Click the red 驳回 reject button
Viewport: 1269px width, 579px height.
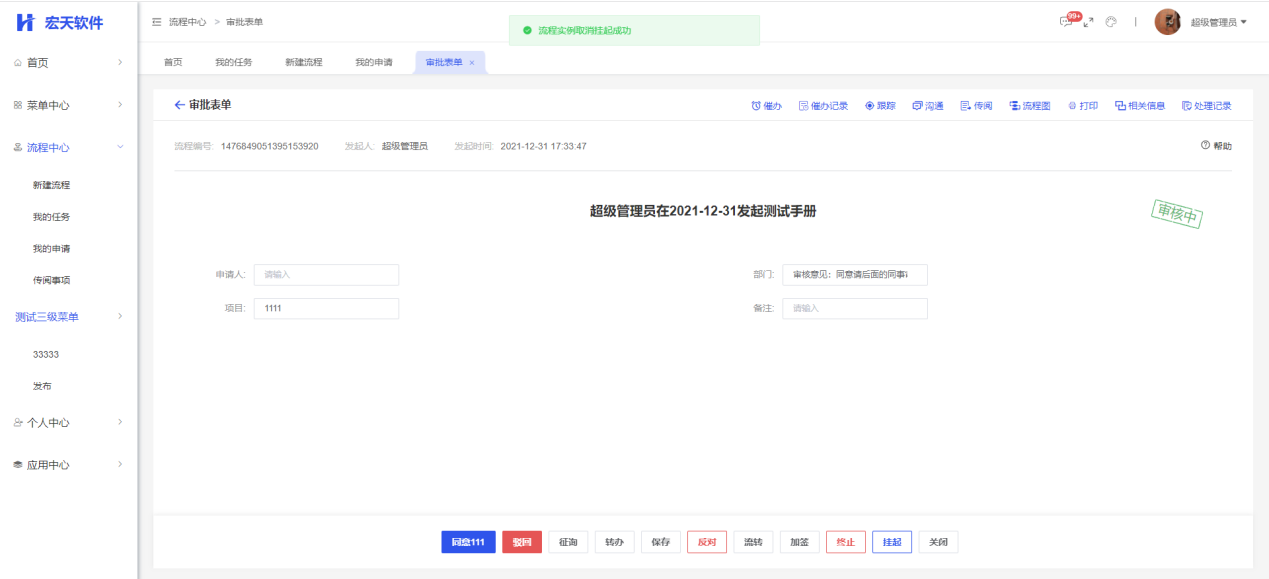coord(521,542)
